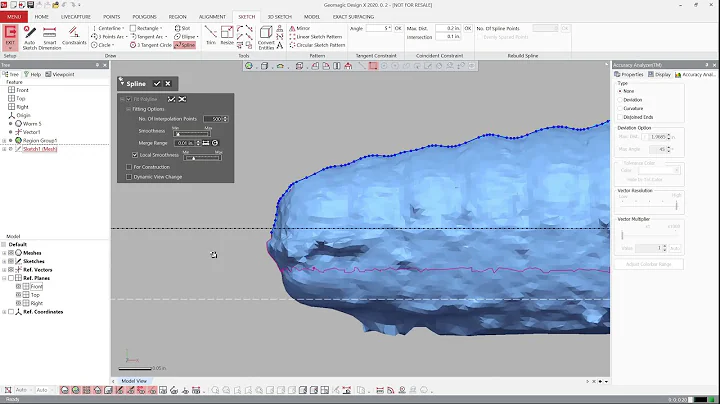This screenshot has width=720, height=404.
Task: Pin the Tree panel
Action: click(x=97, y=65)
